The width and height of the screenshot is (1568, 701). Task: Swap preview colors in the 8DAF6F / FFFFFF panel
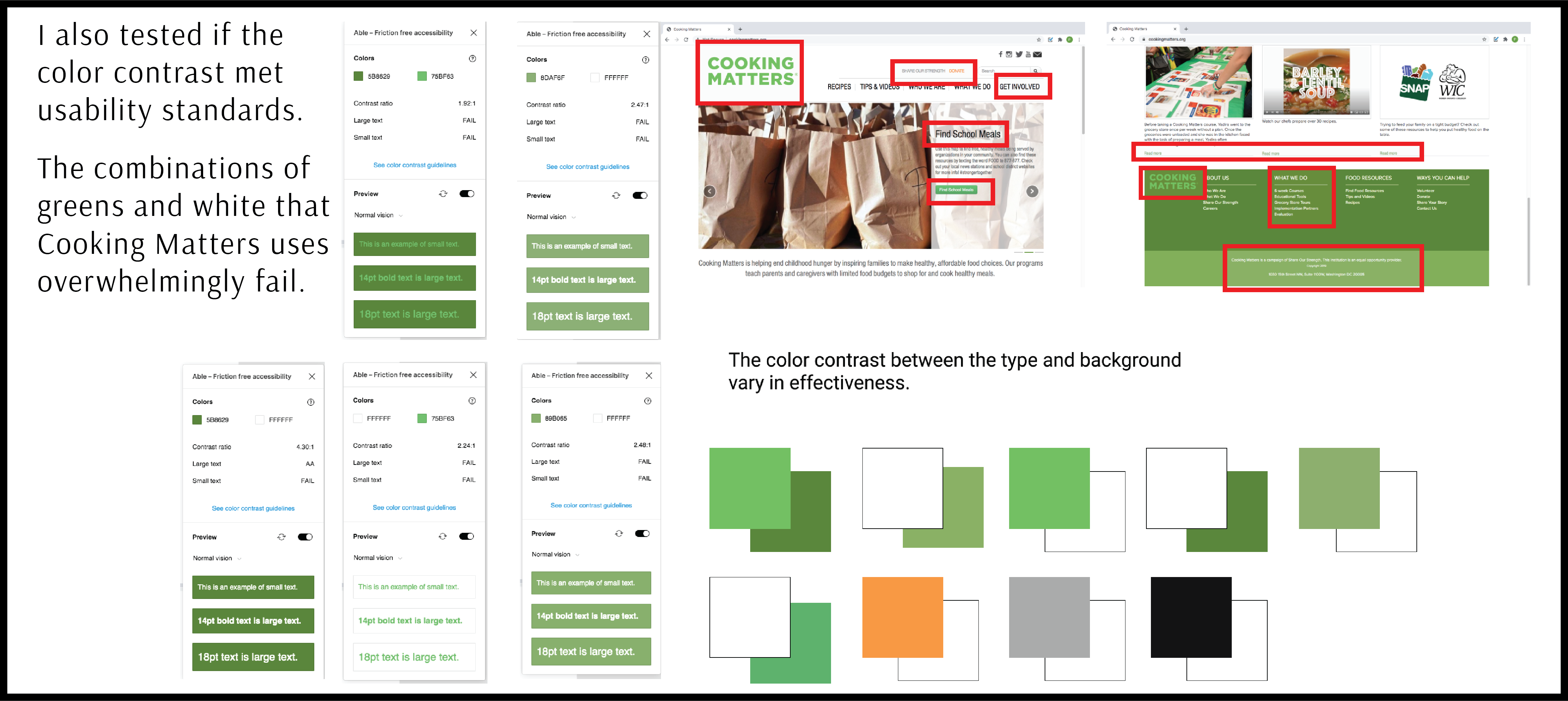click(x=616, y=195)
